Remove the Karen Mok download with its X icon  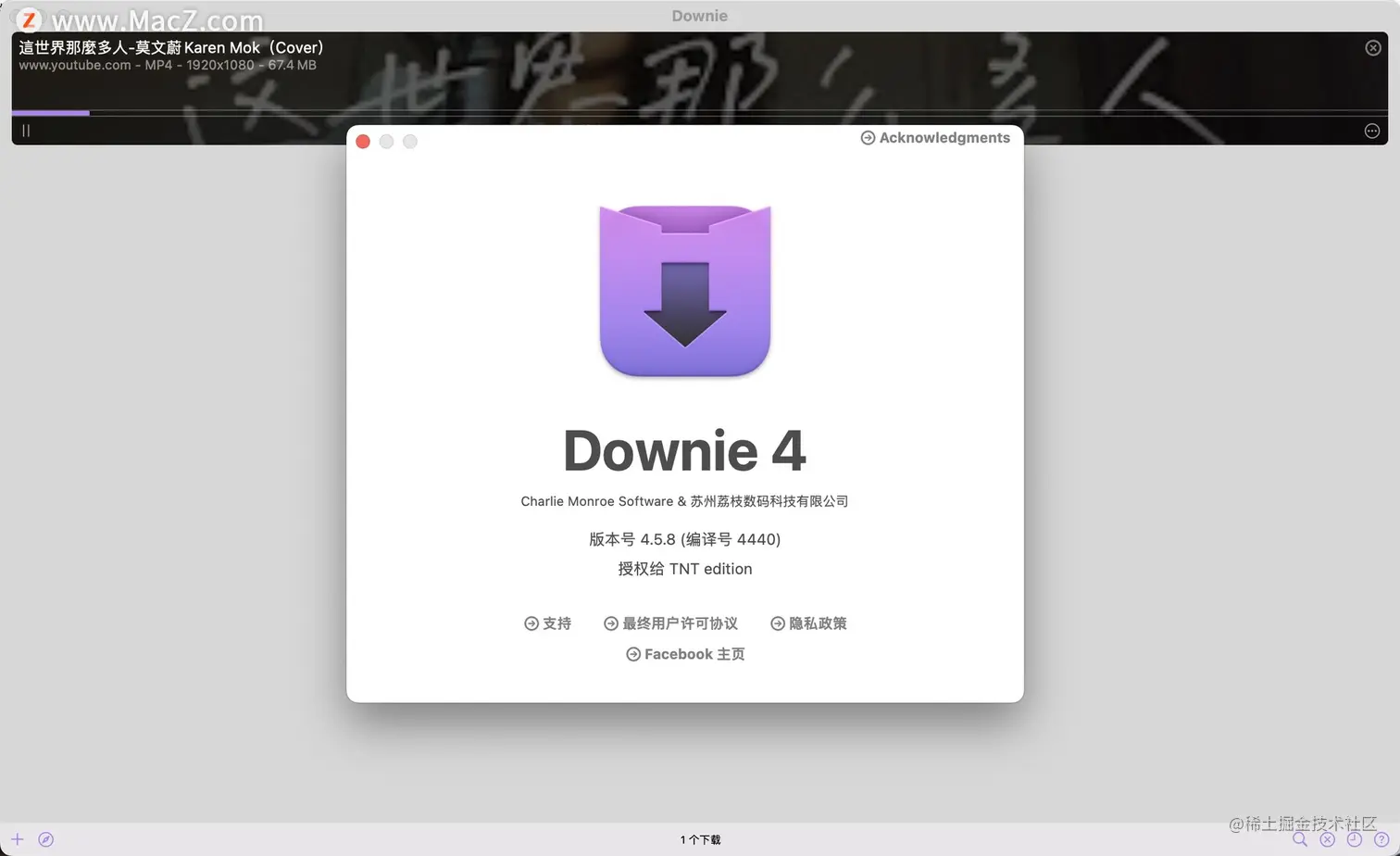pos(1373,48)
